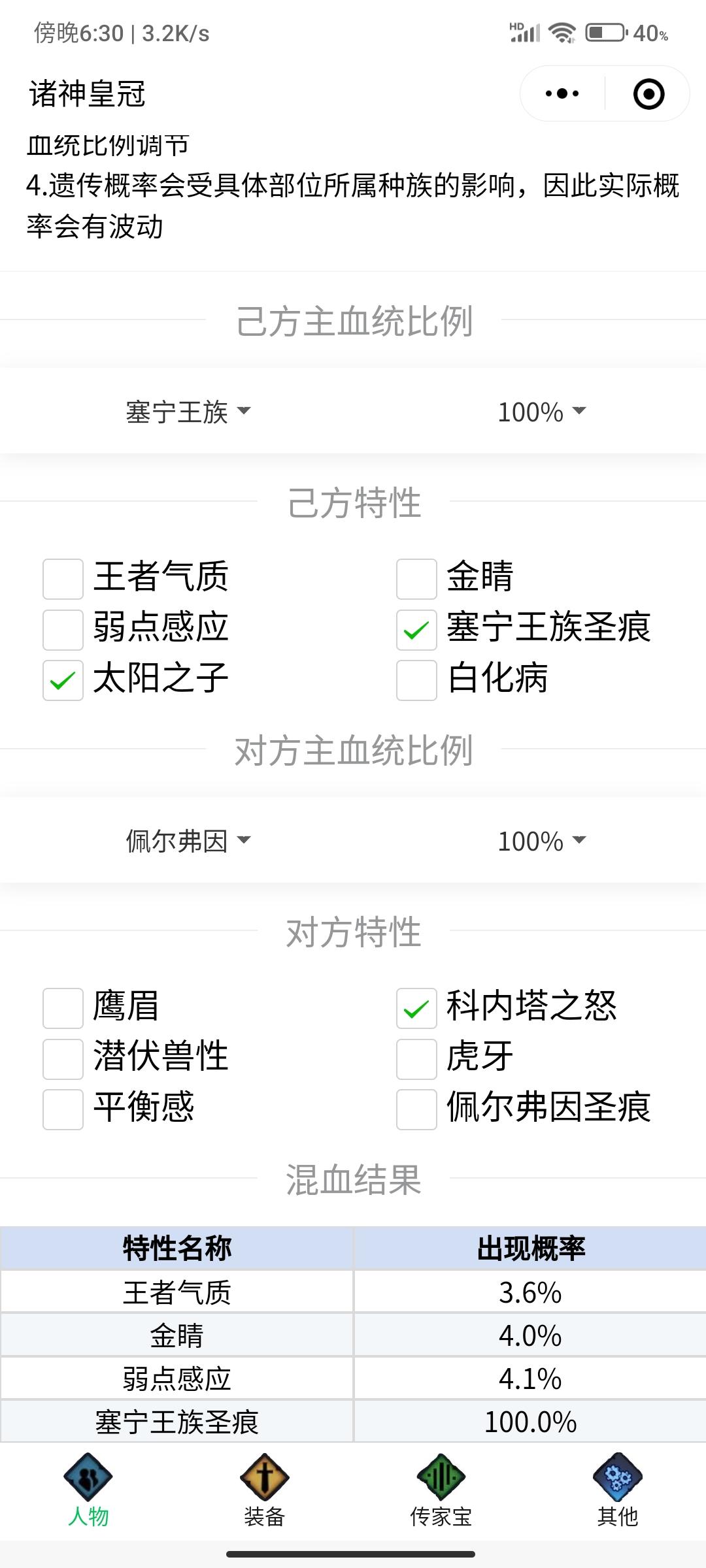Check the 白化病 trait box
Image resolution: width=706 pixels, height=1568 pixels.
[x=416, y=680]
